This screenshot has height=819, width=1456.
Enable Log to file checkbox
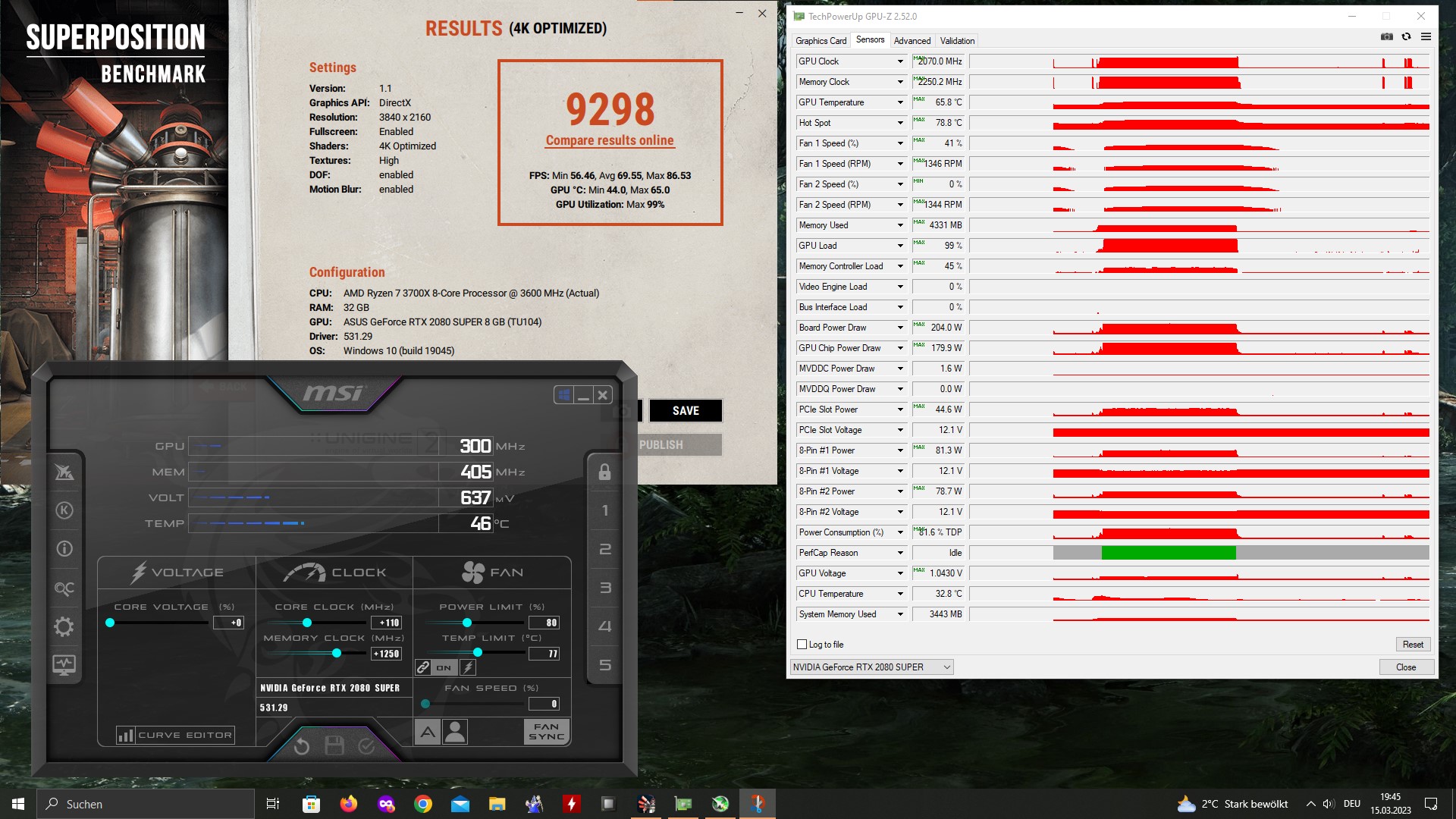coord(802,645)
